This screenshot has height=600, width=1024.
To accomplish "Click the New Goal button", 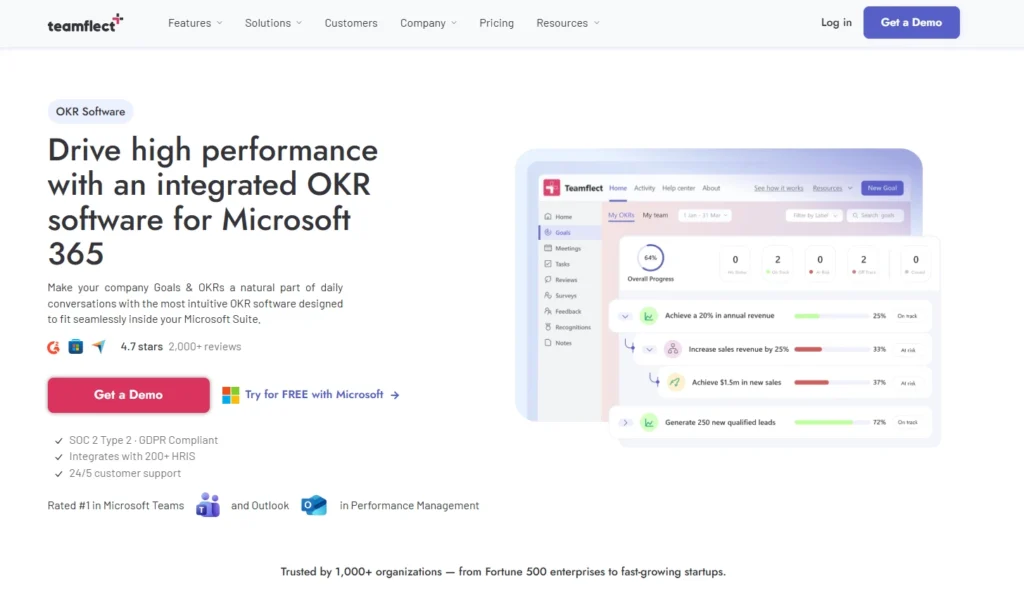I will point(882,188).
